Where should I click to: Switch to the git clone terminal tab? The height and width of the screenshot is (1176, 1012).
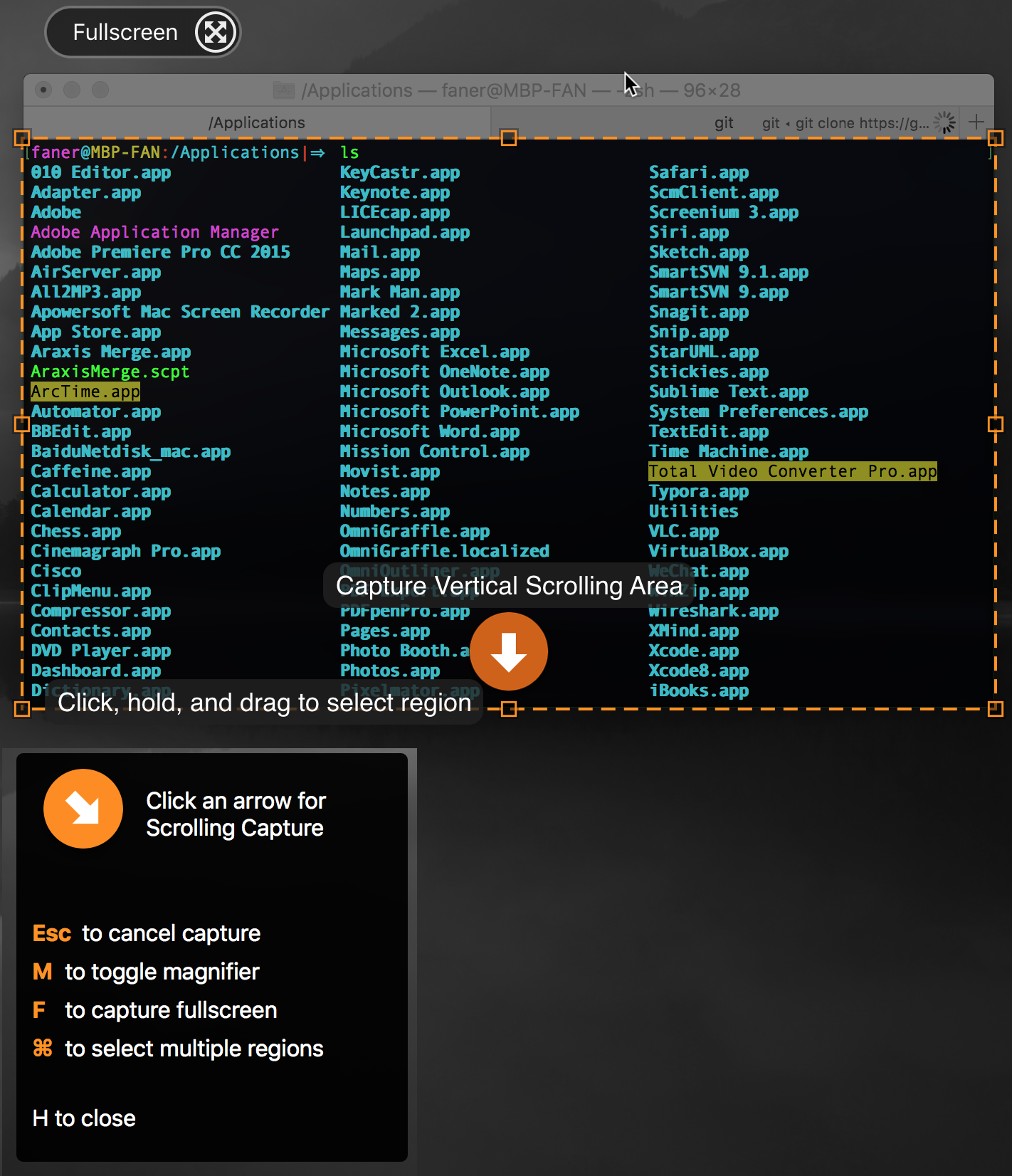(725, 122)
